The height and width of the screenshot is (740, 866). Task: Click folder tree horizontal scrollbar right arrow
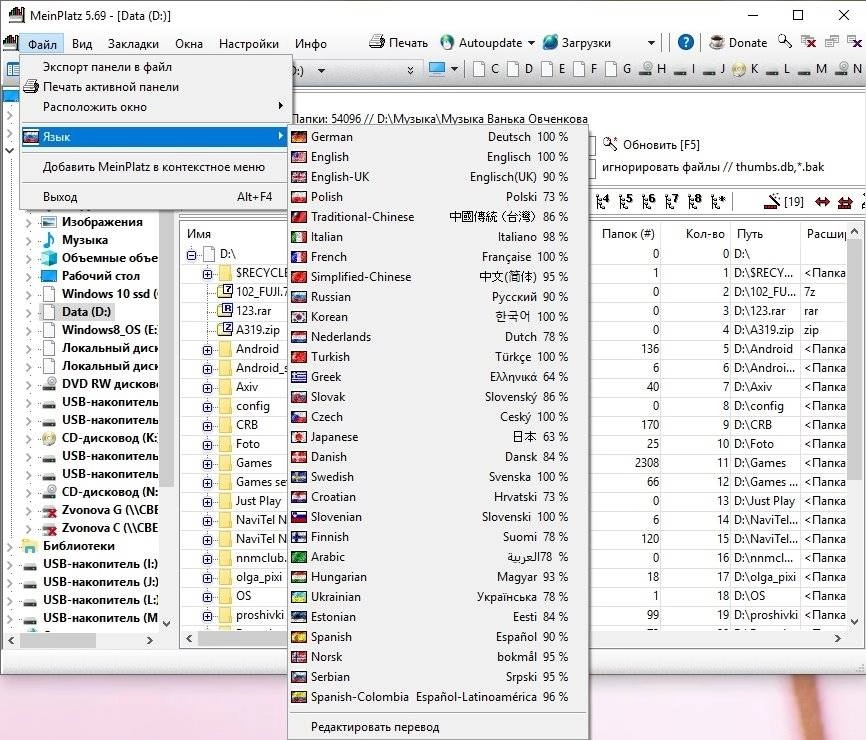coord(150,640)
